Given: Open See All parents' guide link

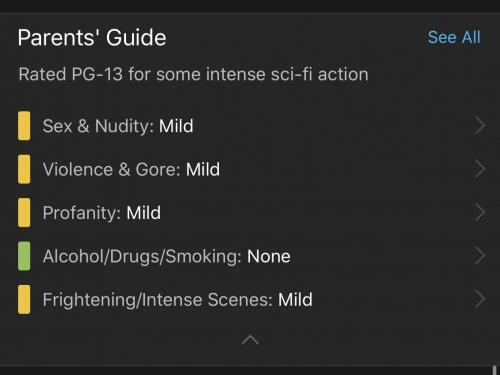Looking at the screenshot, I should pyautogui.click(x=454, y=37).
